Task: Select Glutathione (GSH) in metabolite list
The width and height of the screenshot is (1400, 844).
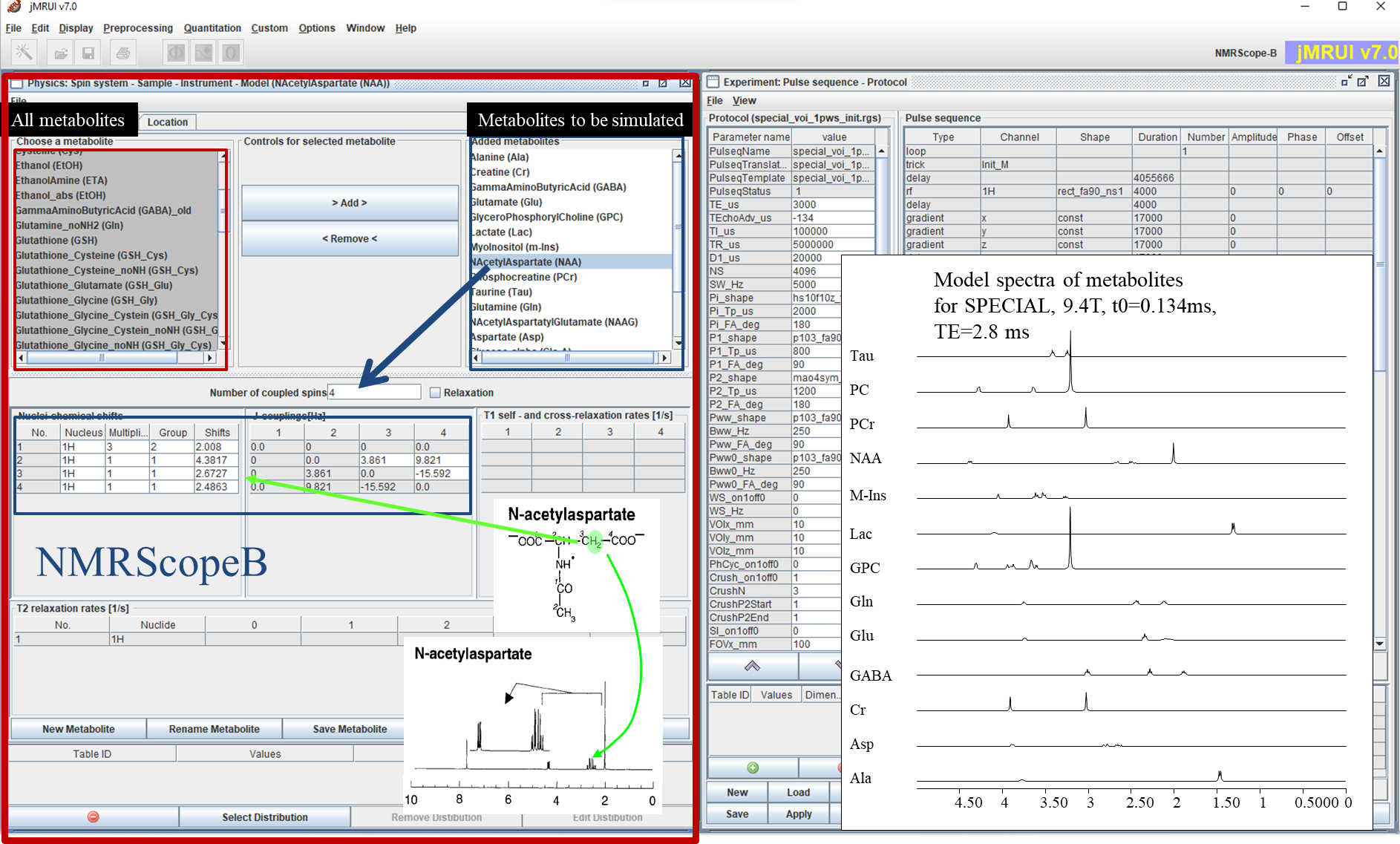Action: point(57,241)
